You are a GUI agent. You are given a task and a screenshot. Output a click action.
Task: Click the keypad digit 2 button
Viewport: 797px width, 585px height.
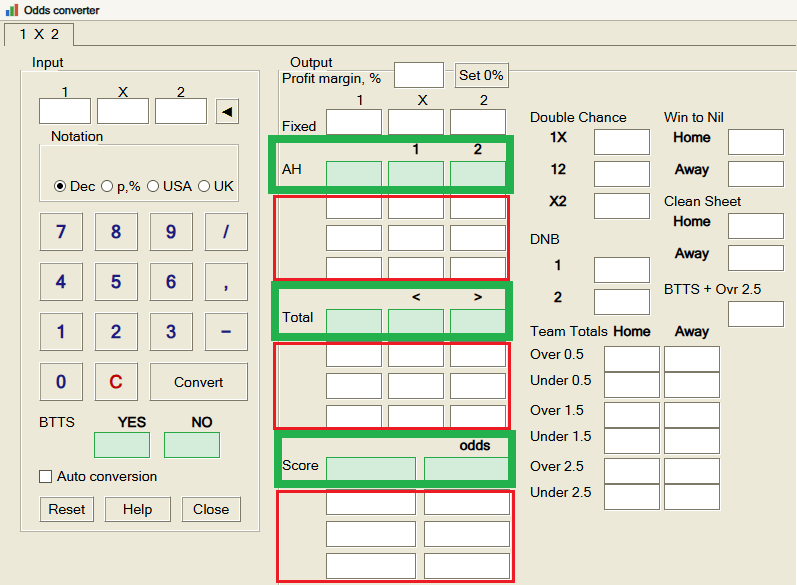click(116, 331)
